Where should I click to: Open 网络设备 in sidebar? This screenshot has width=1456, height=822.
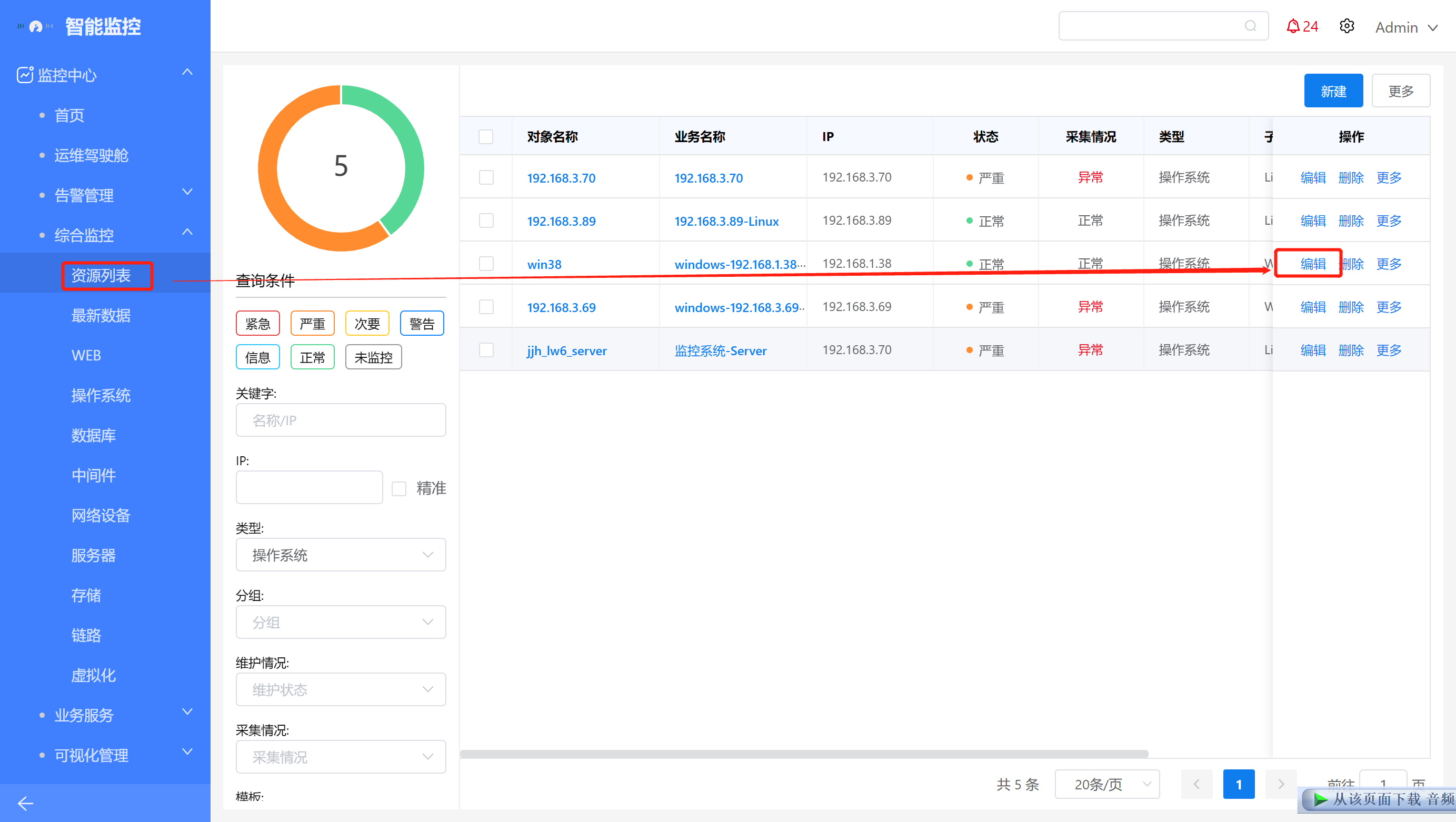click(x=101, y=515)
